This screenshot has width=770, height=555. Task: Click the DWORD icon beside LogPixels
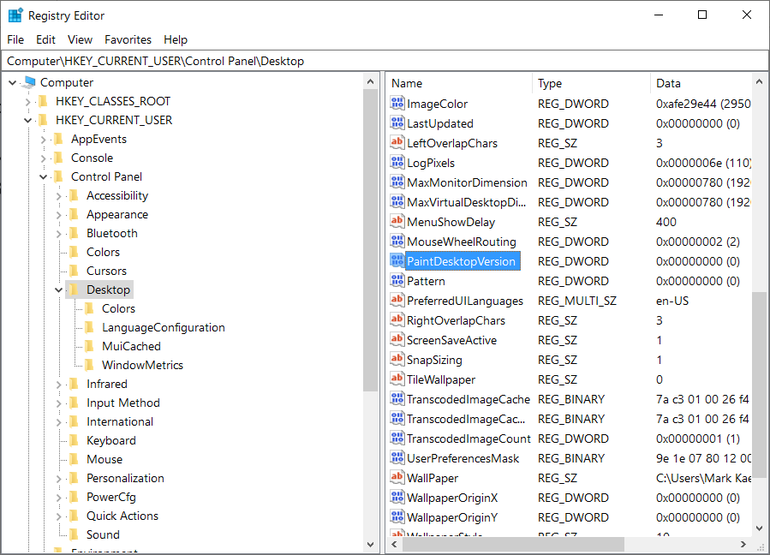click(x=397, y=162)
